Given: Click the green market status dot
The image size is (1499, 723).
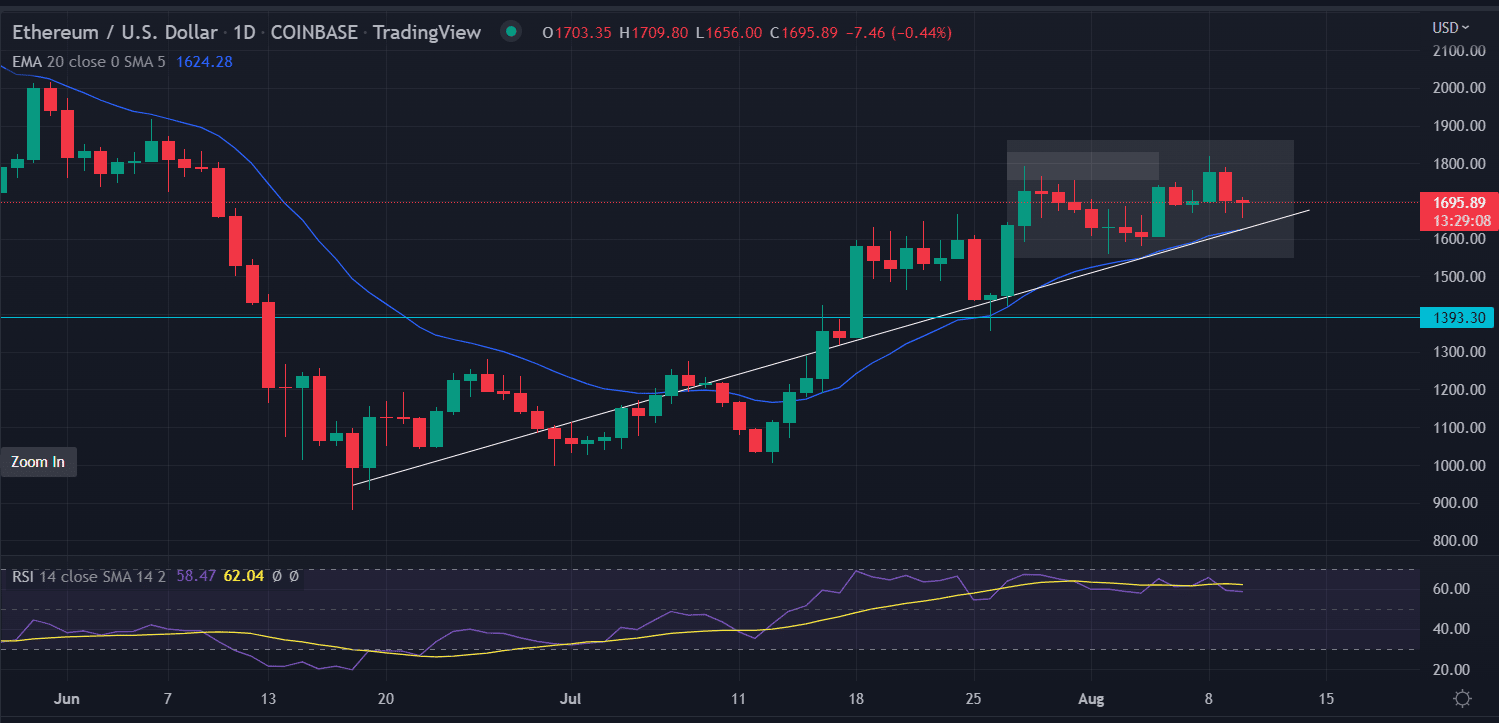Looking at the screenshot, I should pyautogui.click(x=512, y=32).
